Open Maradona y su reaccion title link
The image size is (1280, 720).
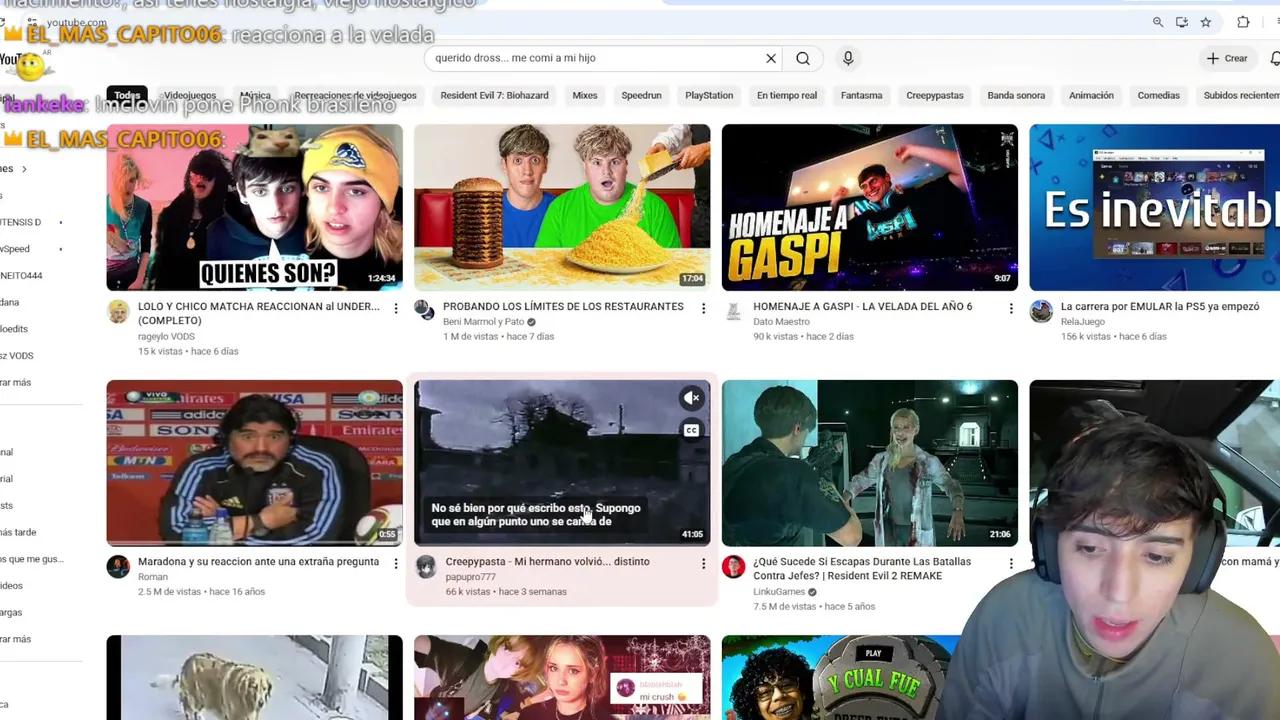(x=258, y=562)
